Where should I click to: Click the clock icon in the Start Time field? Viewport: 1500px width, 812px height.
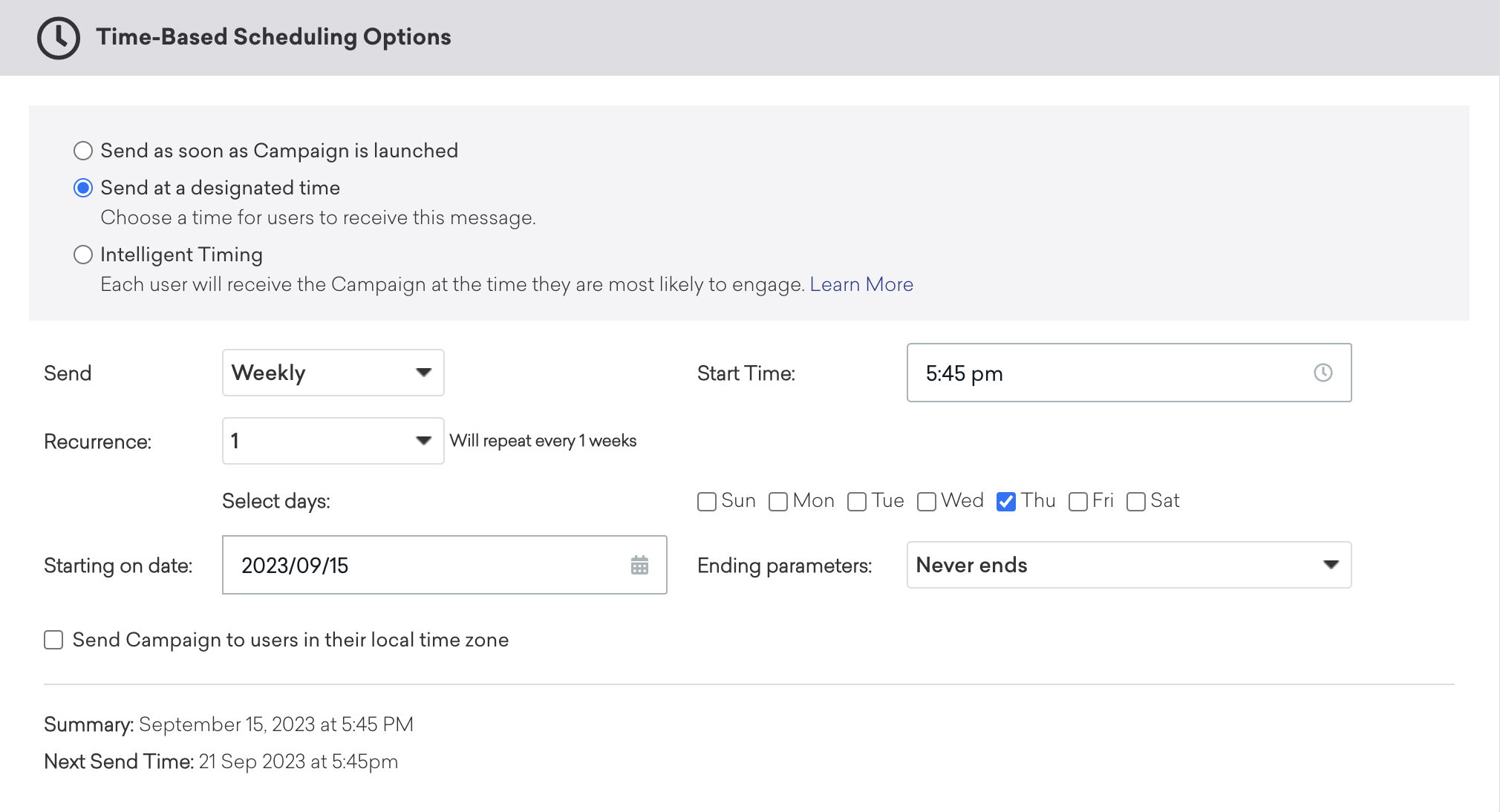1323,373
